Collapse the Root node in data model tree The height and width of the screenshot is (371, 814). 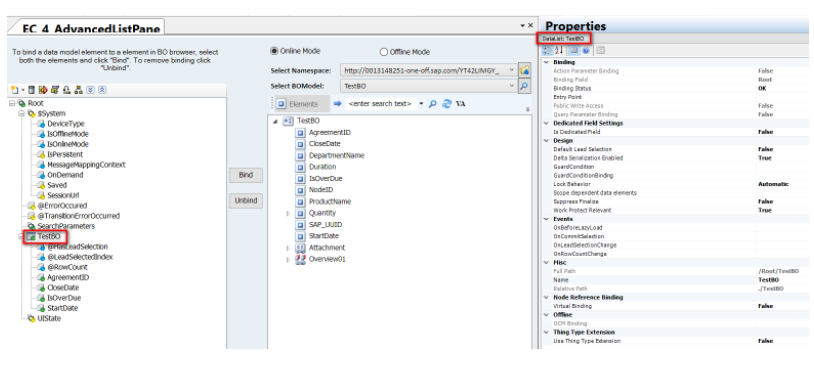(12, 103)
